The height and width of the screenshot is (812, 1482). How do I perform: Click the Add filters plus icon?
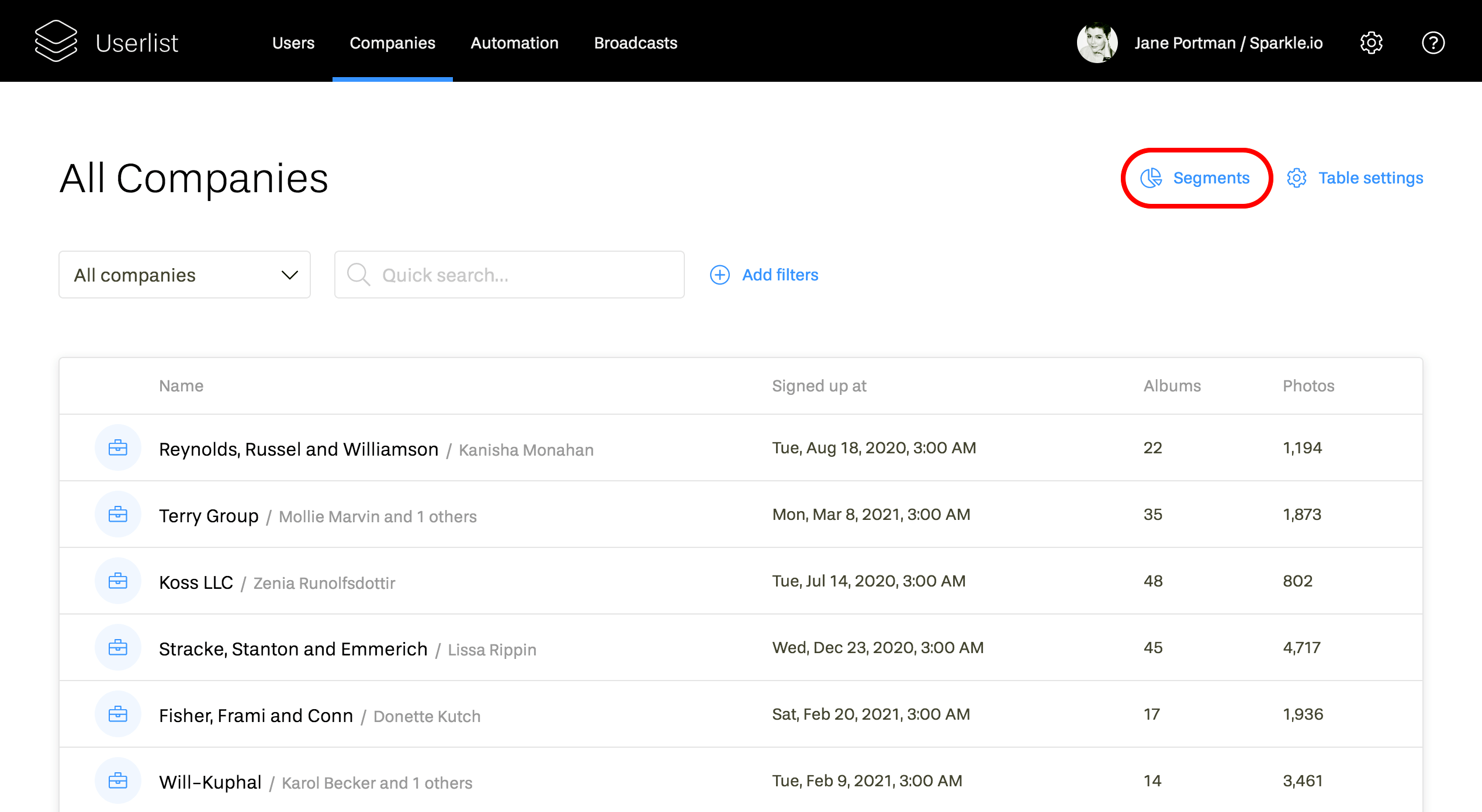click(x=719, y=275)
